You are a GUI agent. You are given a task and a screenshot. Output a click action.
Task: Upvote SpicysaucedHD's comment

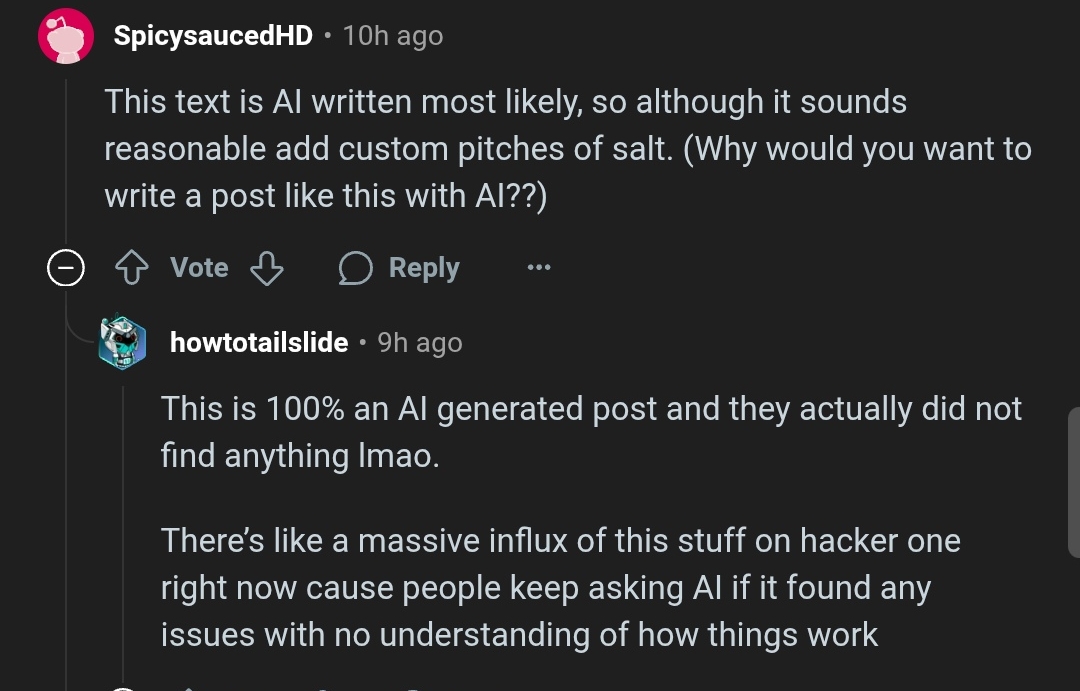coord(130,268)
